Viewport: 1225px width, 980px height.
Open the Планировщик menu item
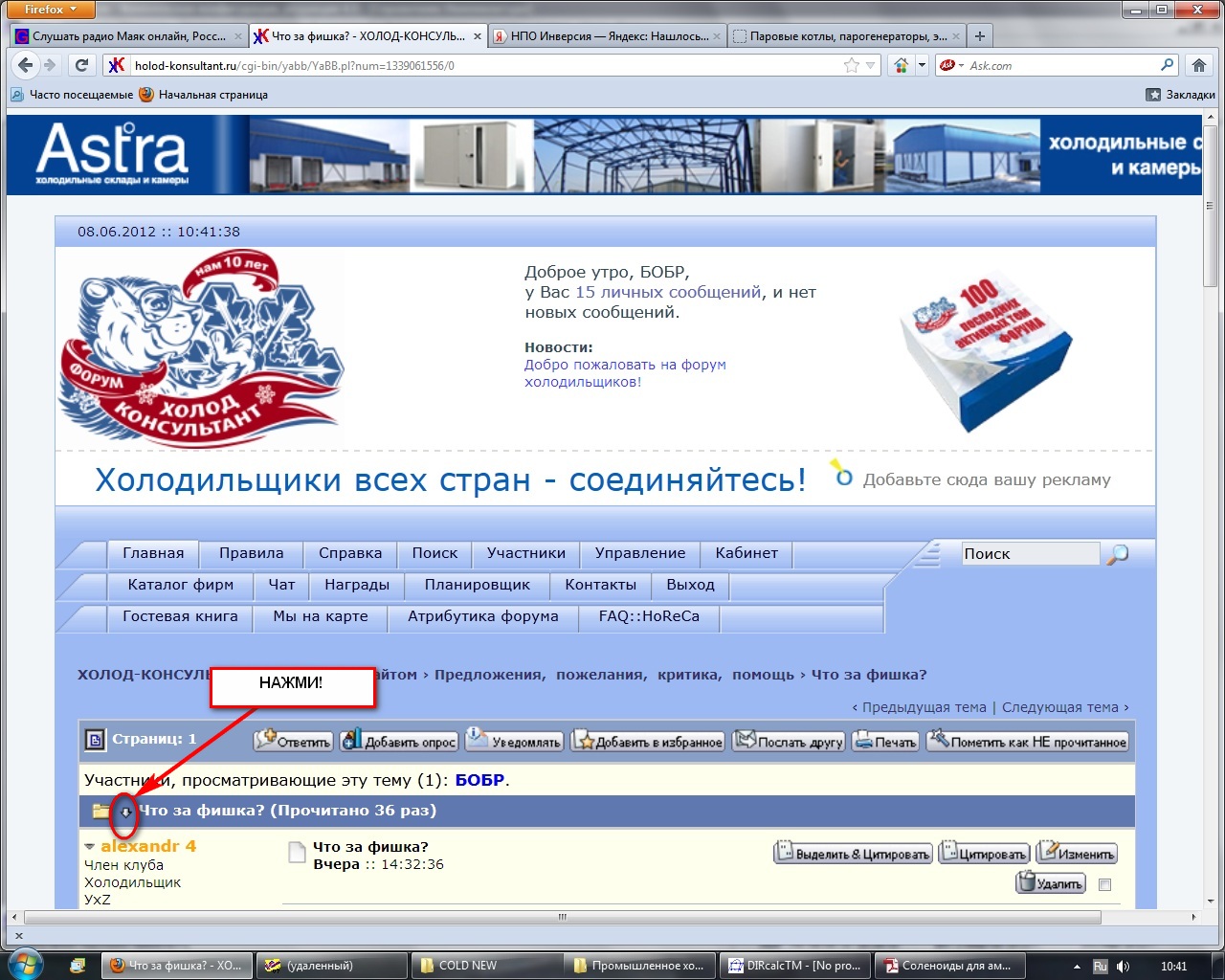pyautogui.click(x=478, y=585)
